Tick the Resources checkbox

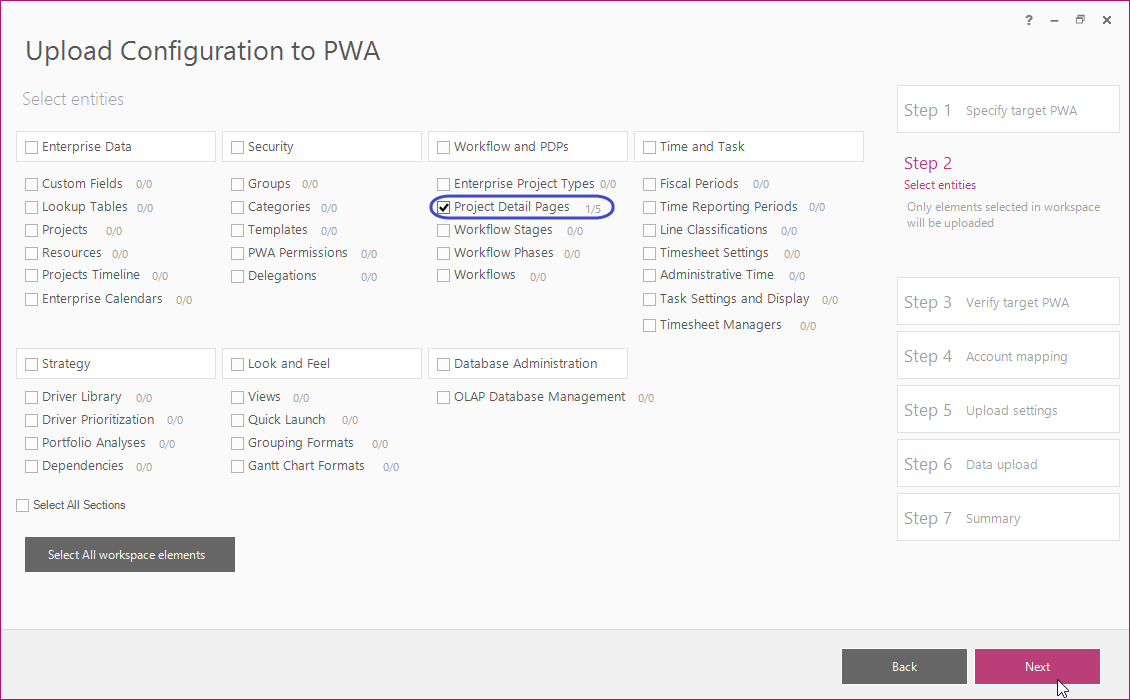[x=32, y=254]
